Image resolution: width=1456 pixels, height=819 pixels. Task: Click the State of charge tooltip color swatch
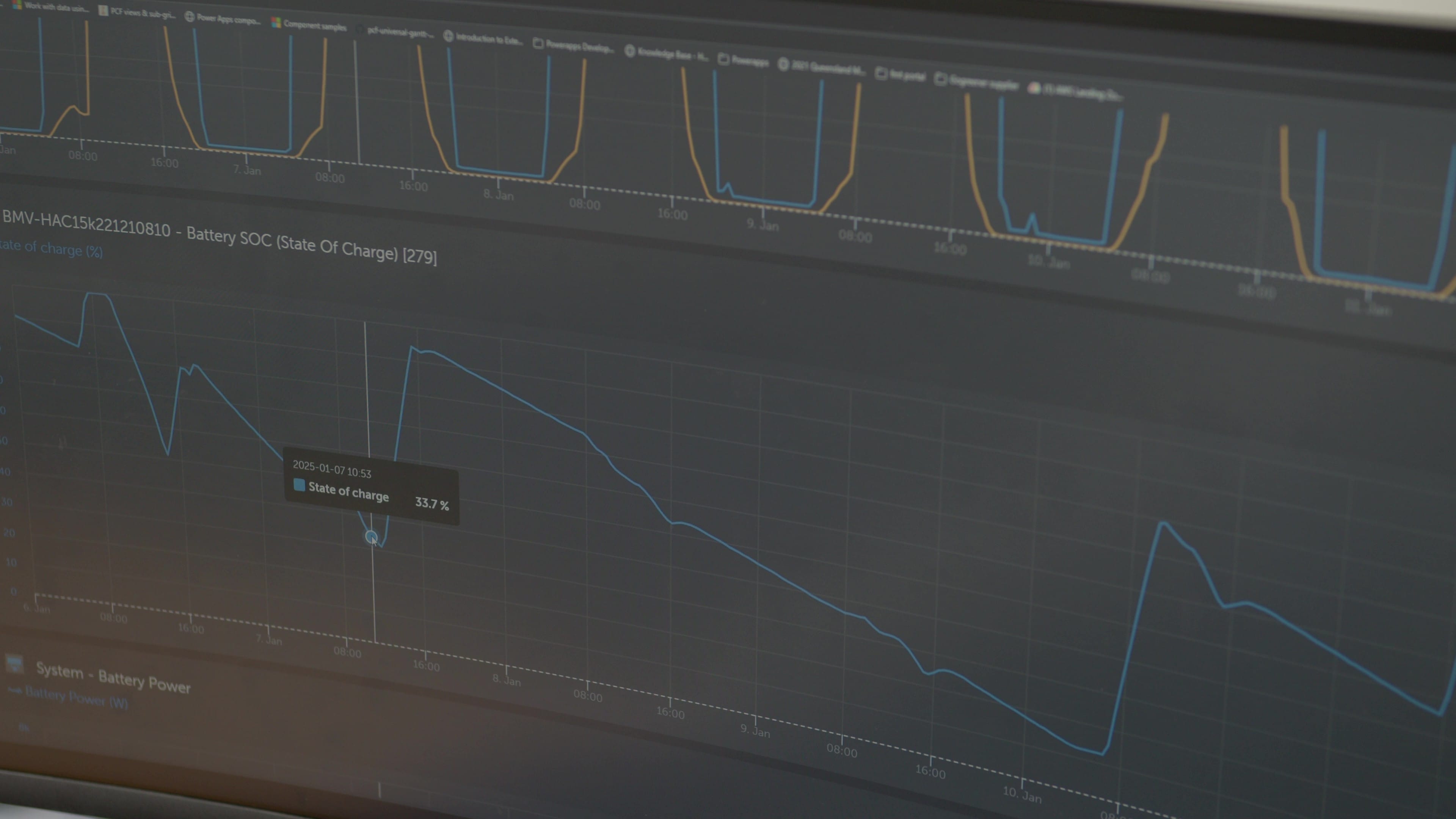299,485
